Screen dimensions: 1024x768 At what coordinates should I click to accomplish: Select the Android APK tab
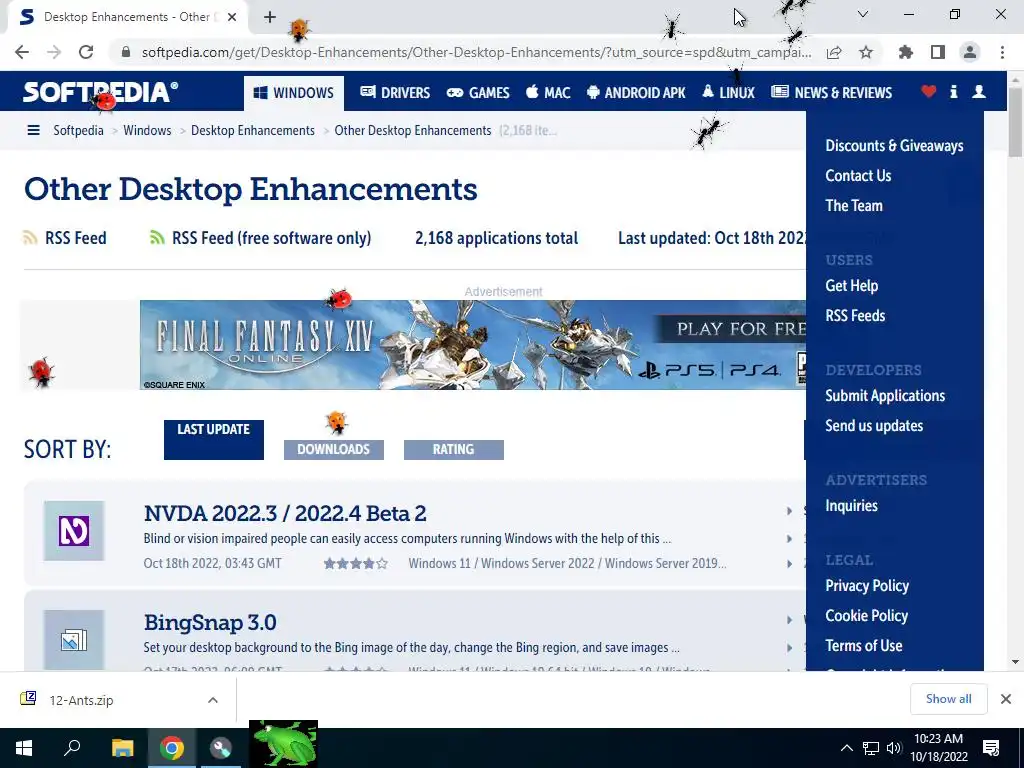[x=635, y=93]
